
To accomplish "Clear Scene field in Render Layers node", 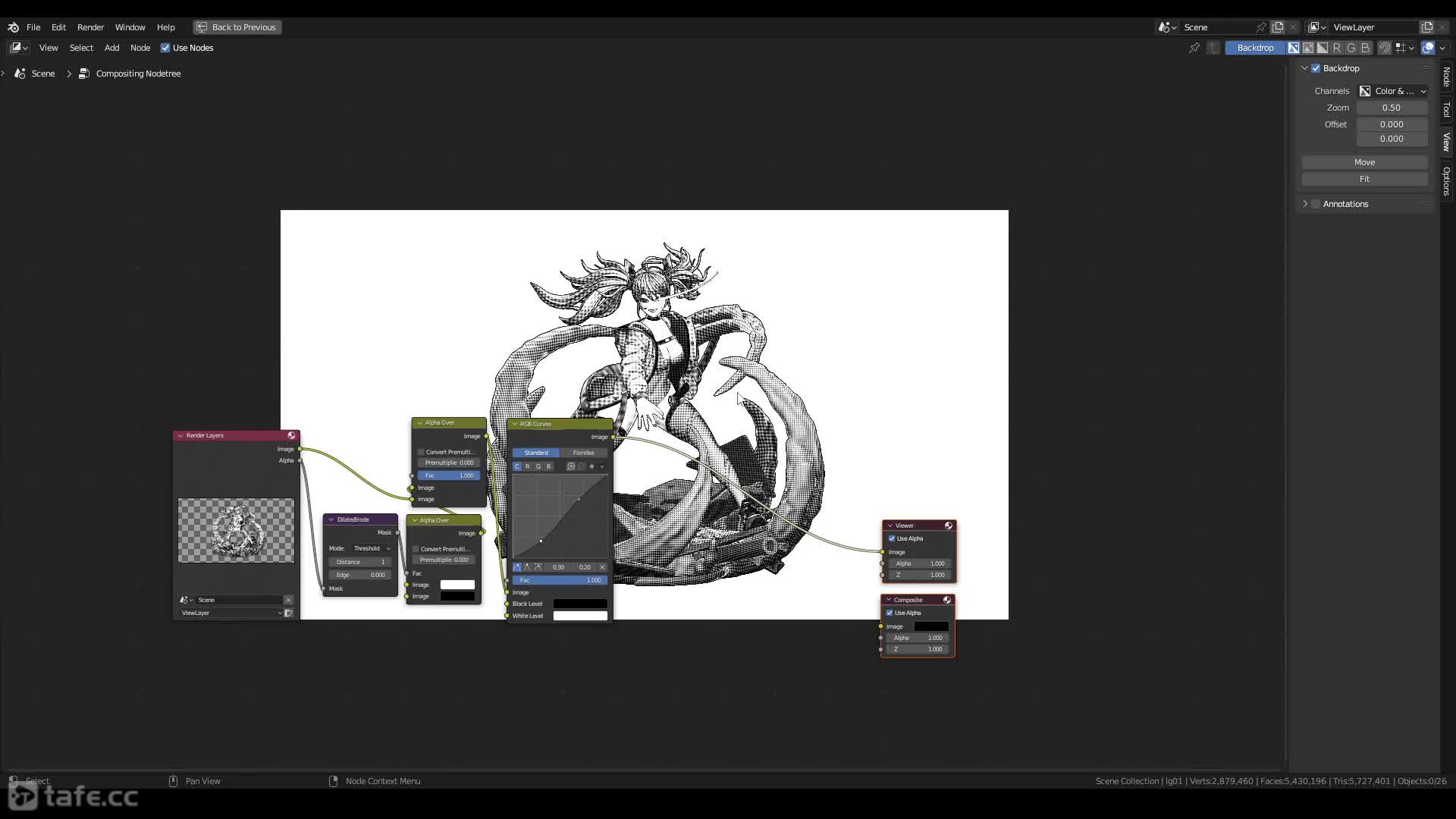I will [288, 600].
